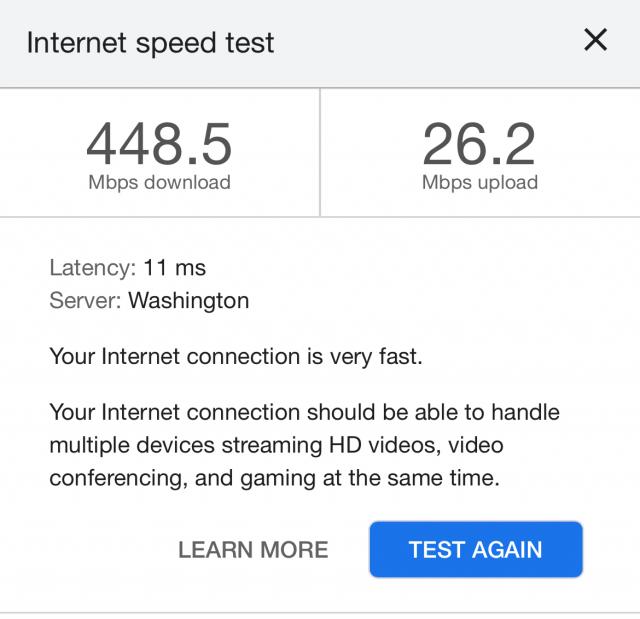Viewport: 640px width, 619px height.
Task: Click the Internet speed test title
Action: tap(150, 43)
